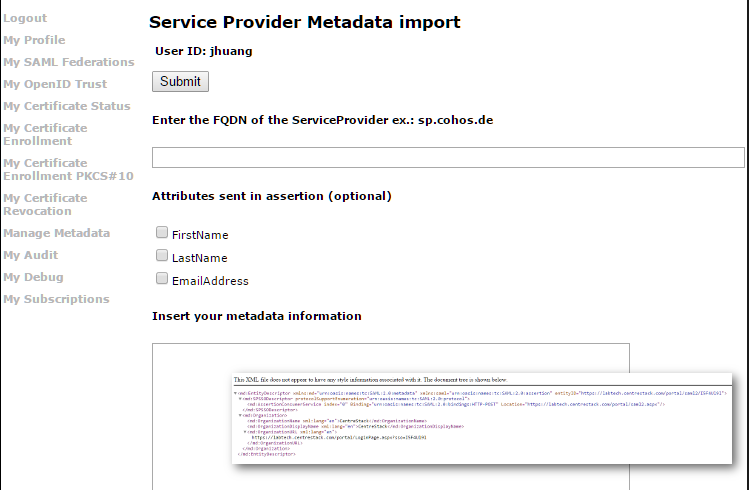Screen dimensions: 749x490
Task: Click the Service Provider Metadata import heading
Action: tap(305, 22)
